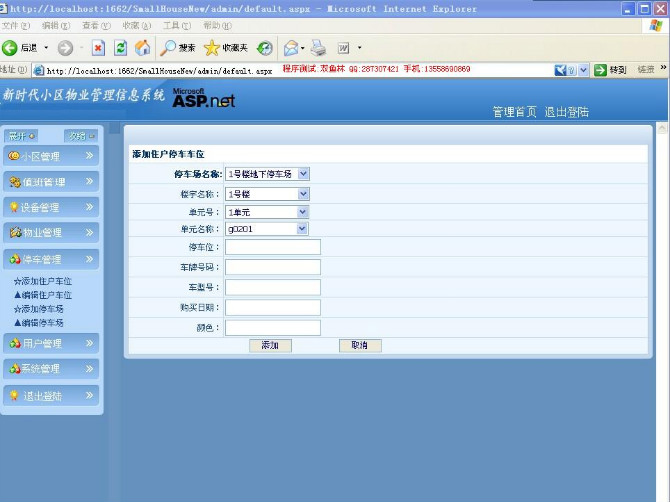Image resolution: width=670 pixels, height=502 pixels.
Task: Open the 收藏 menu
Action: [x=137, y=26]
